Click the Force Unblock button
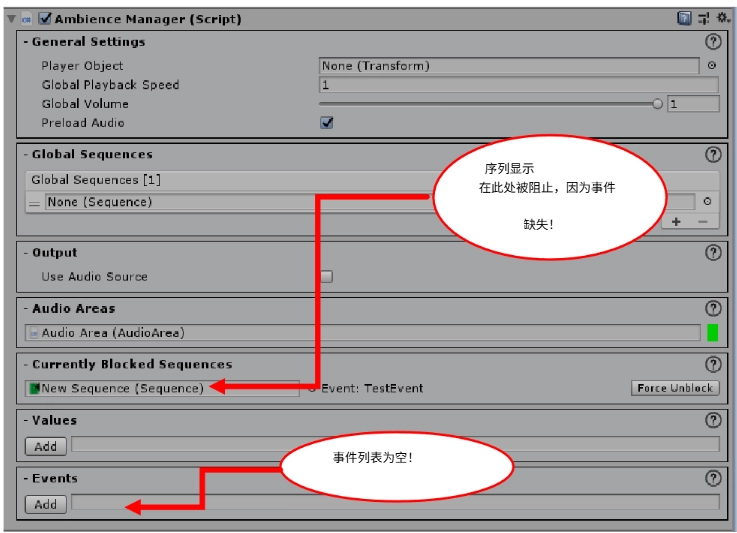The image size is (737, 533). (675, 388)
